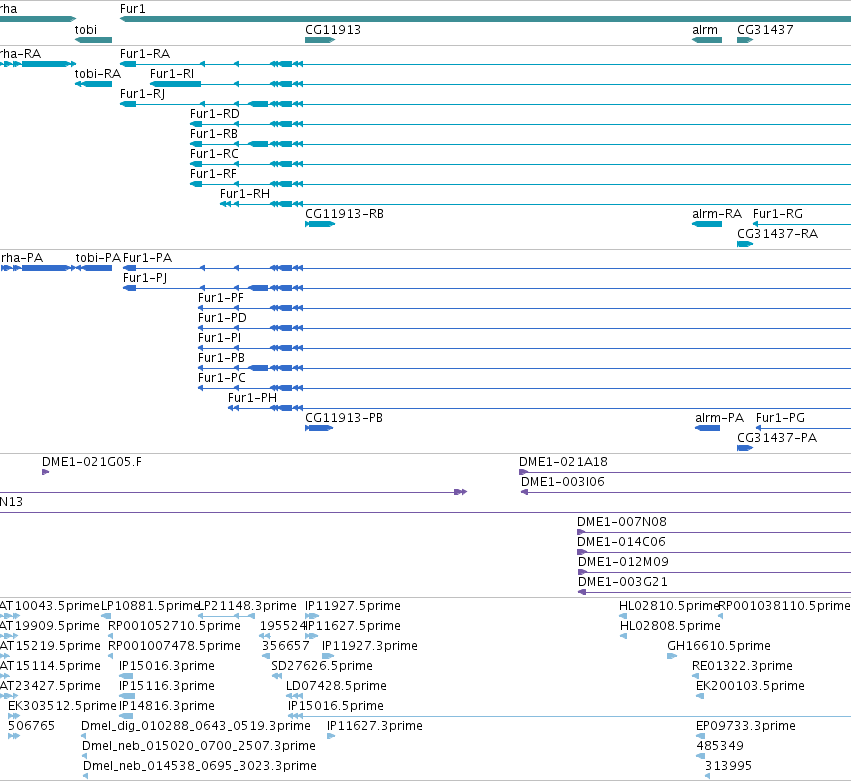Screen dimensions: 851x781
Task: Select protein Fur1-PI label
Action: 219,338
